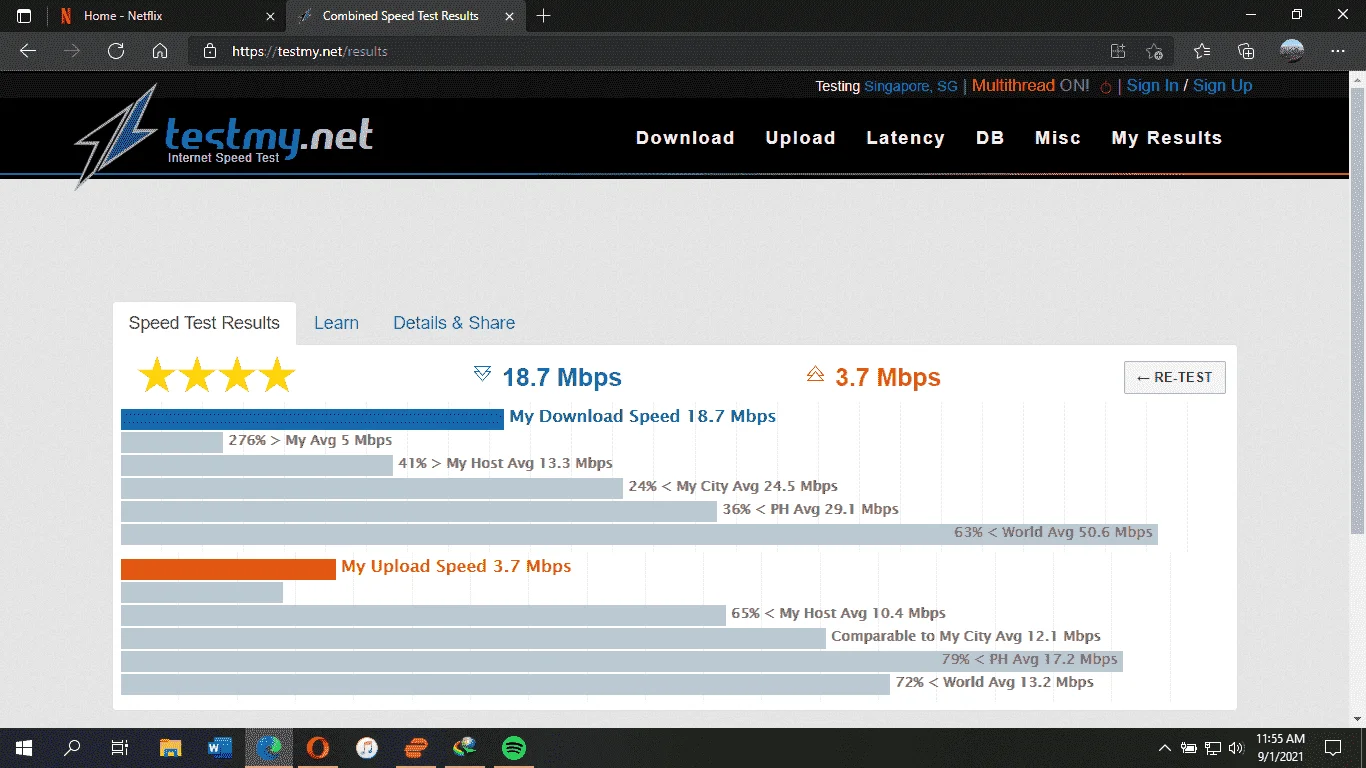Select the Speed Test Results tab
The width and height of the screenshot is (1366, 768).
pyautogui.click(x=204, y=323)
